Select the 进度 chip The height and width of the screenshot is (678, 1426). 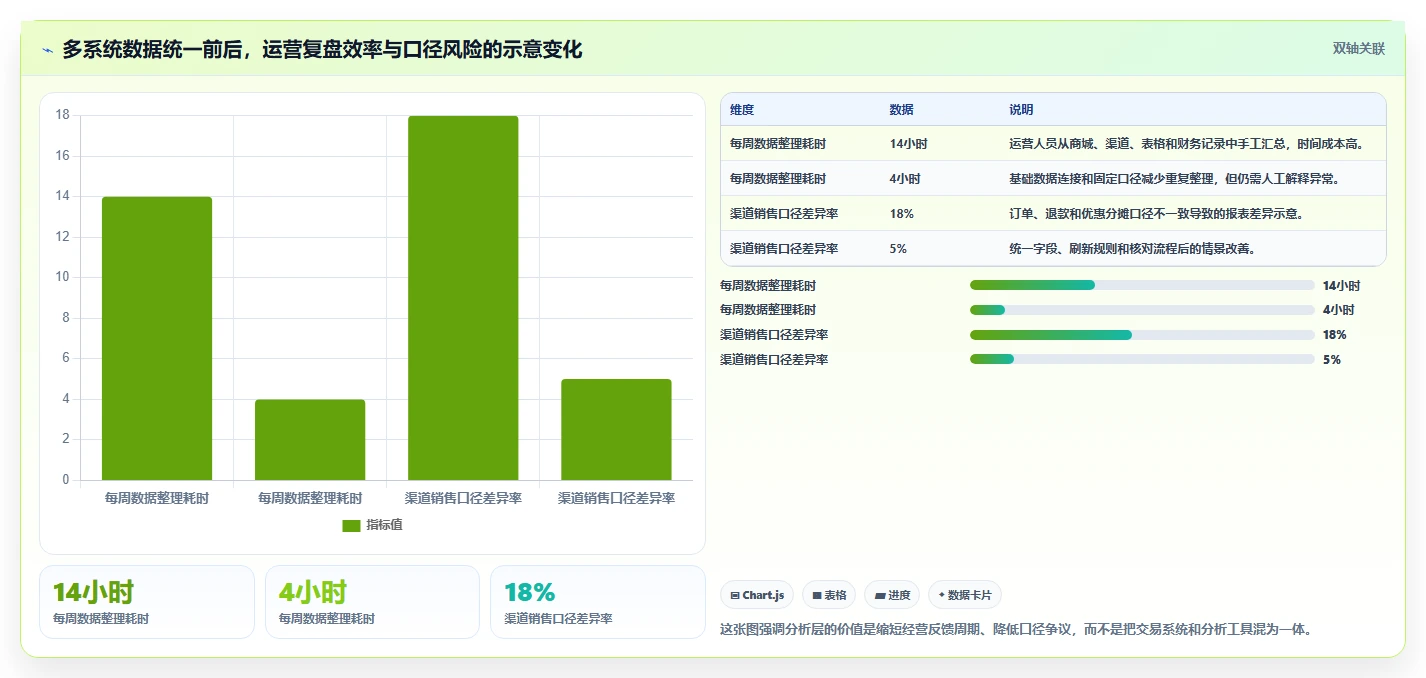892,595
